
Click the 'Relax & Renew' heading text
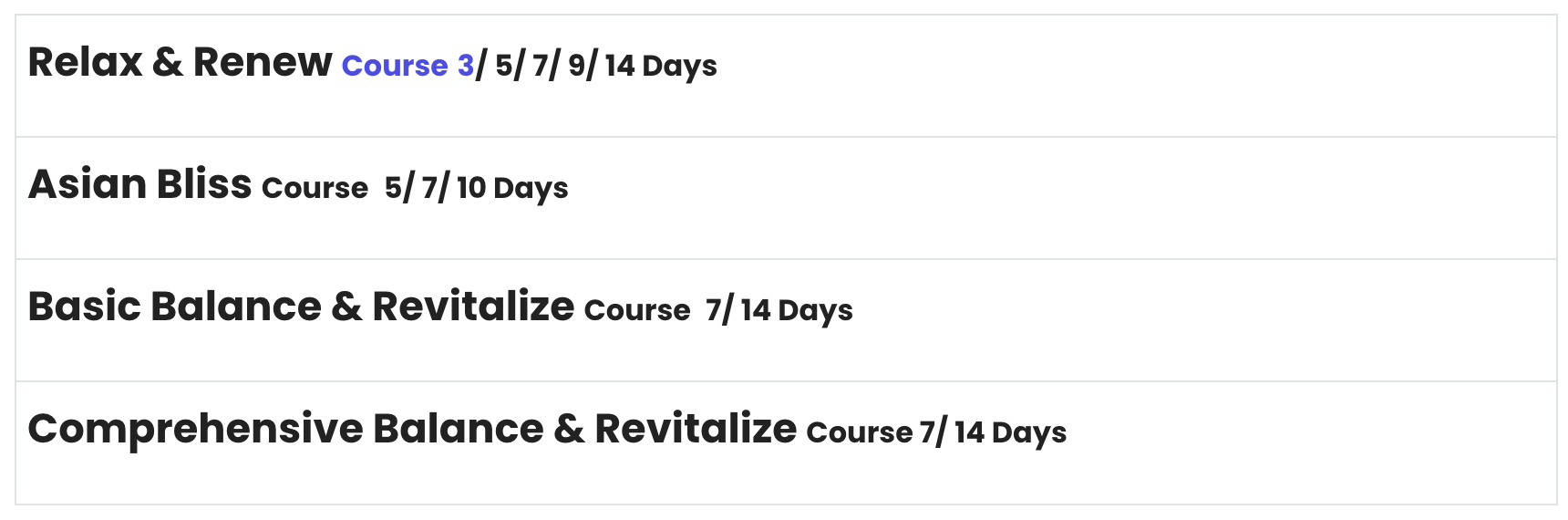[x=180, y=62]
